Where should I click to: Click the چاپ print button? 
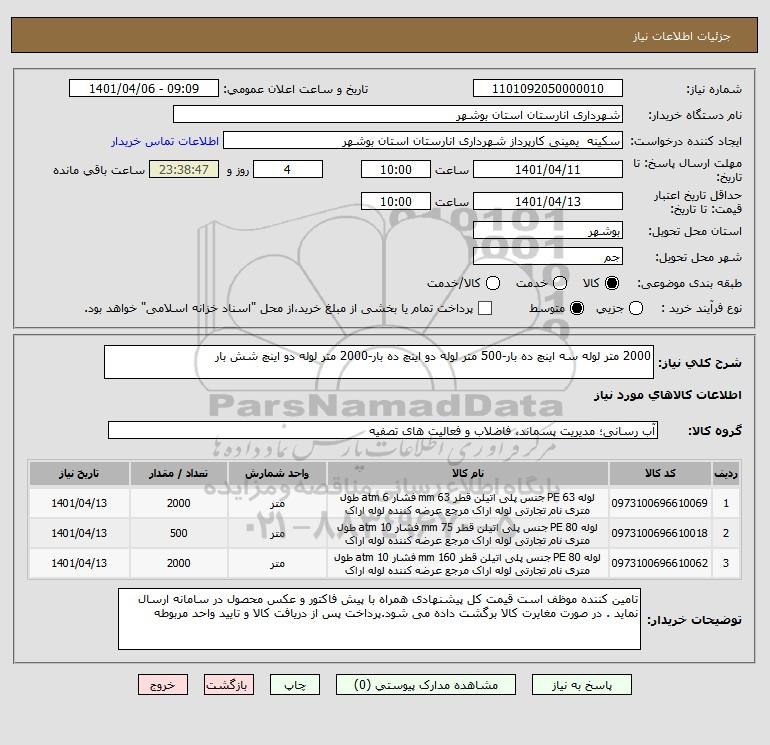coord(295,685)
